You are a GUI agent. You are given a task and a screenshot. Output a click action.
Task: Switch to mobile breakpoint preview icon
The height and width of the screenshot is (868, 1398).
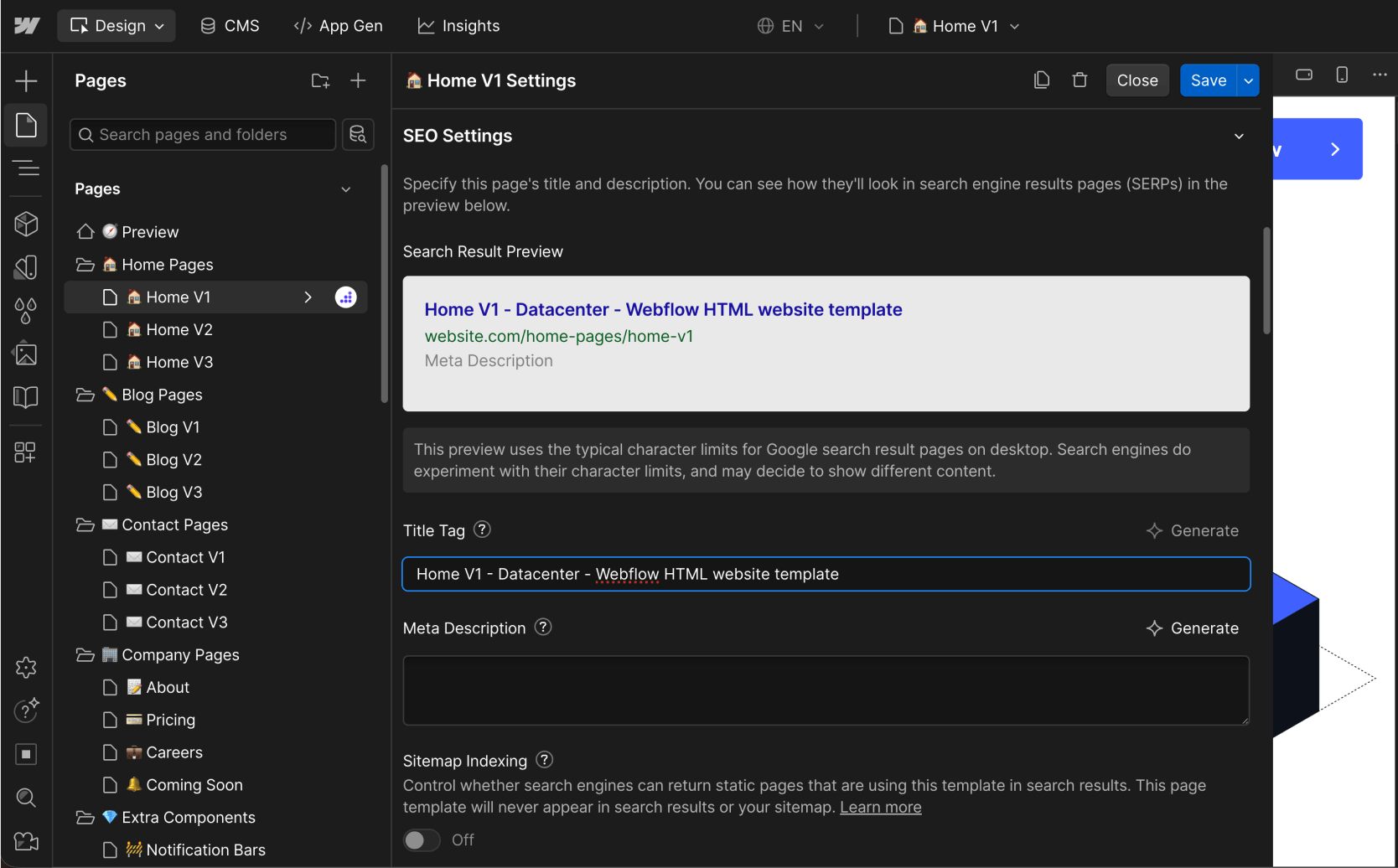point(1342,74)
